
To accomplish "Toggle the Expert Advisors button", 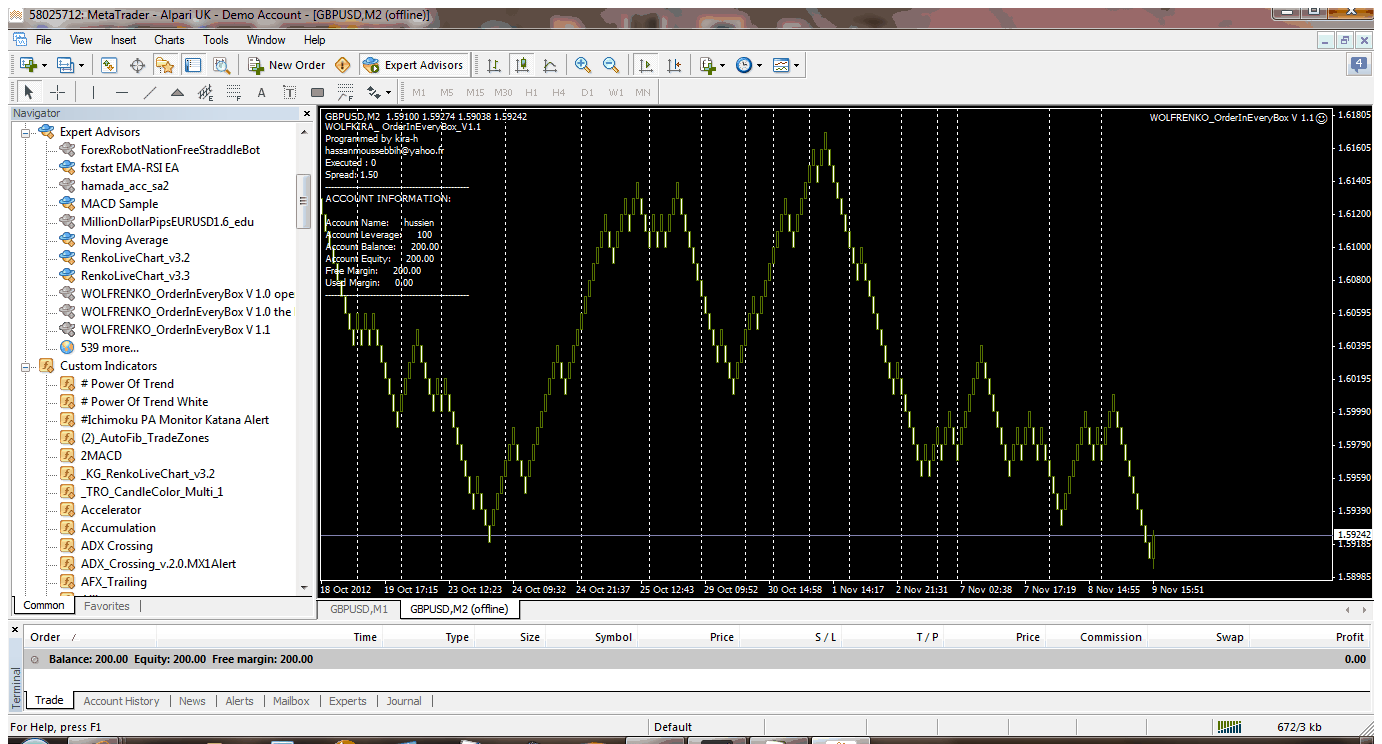I will coord(413,65).
